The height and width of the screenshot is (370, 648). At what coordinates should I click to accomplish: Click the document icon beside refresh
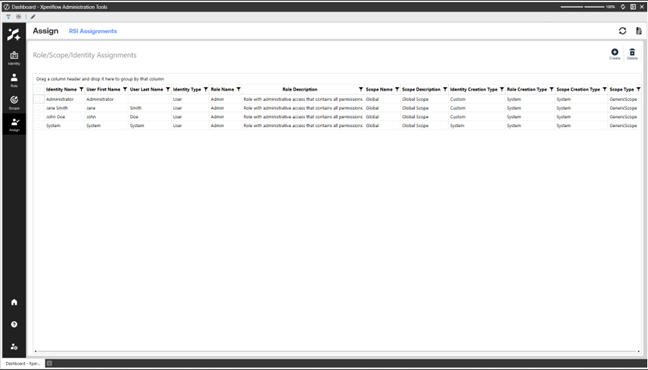pos(638,31)
